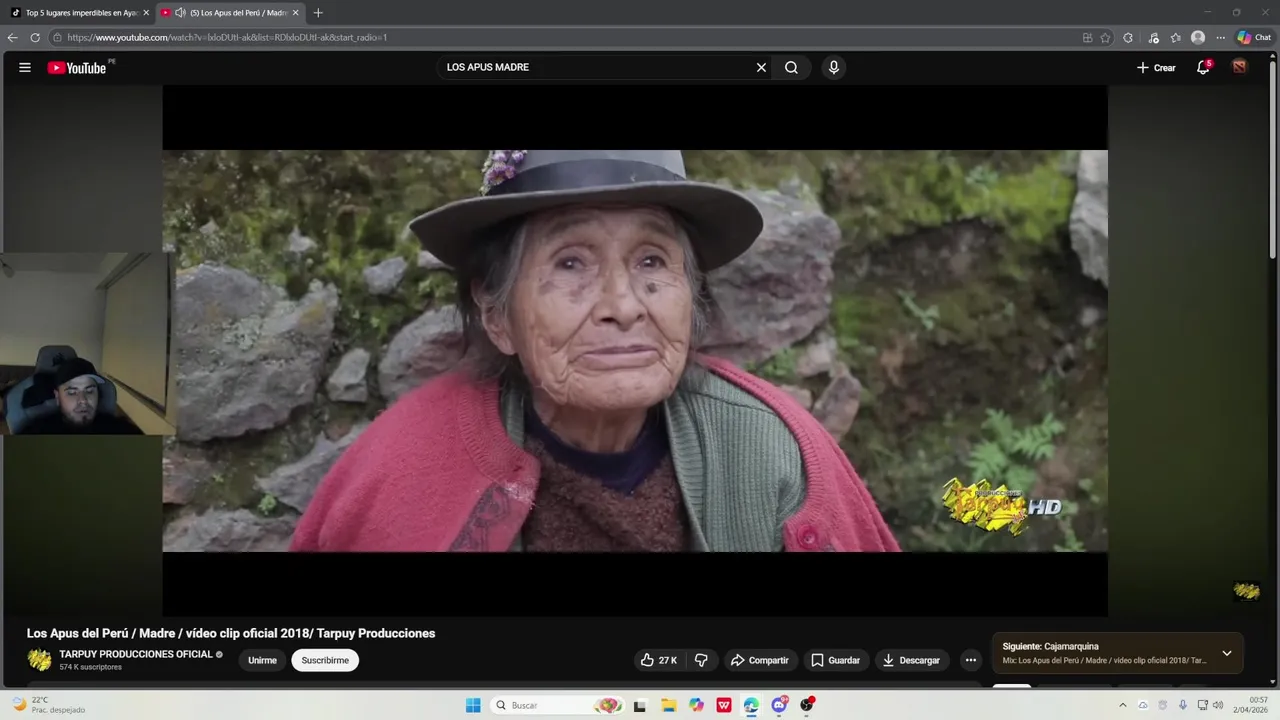The height and width of the screenshot is (720, 1280).
Task: Open the notifications bell
Action: [x=1203, y=68]
